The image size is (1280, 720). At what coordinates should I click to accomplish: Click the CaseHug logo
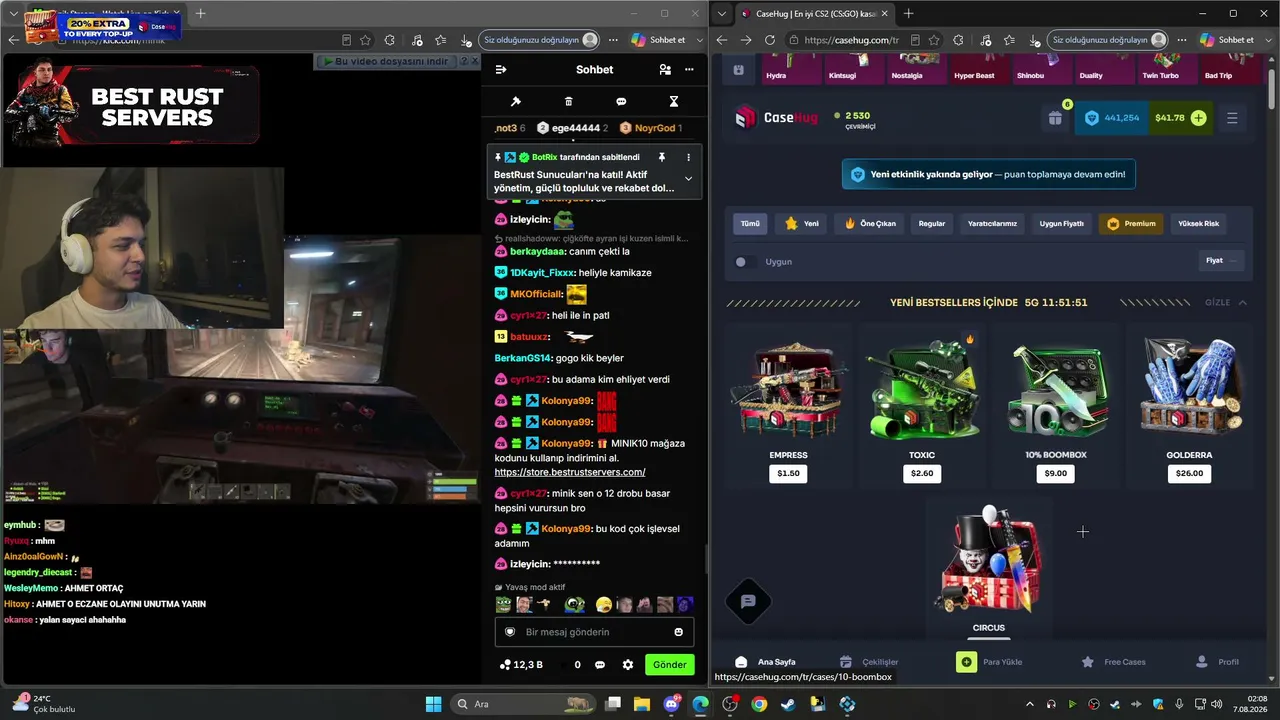[x=776, y=118]
